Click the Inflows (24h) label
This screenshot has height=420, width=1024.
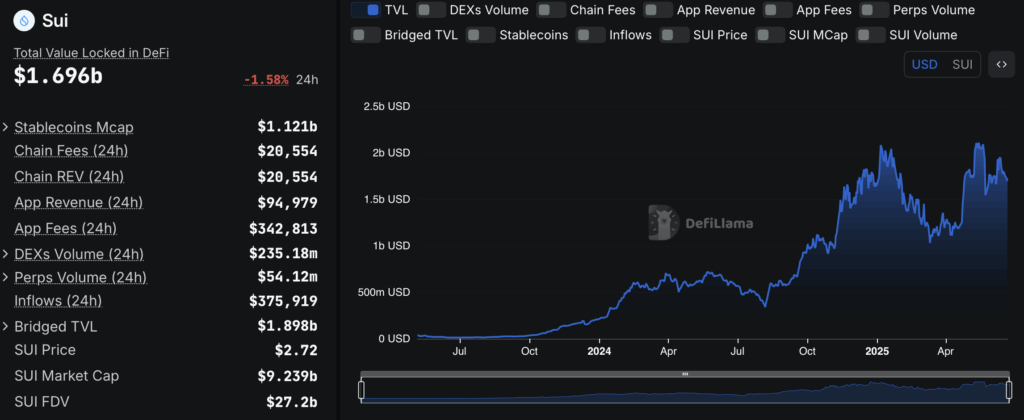pos(58,301)
